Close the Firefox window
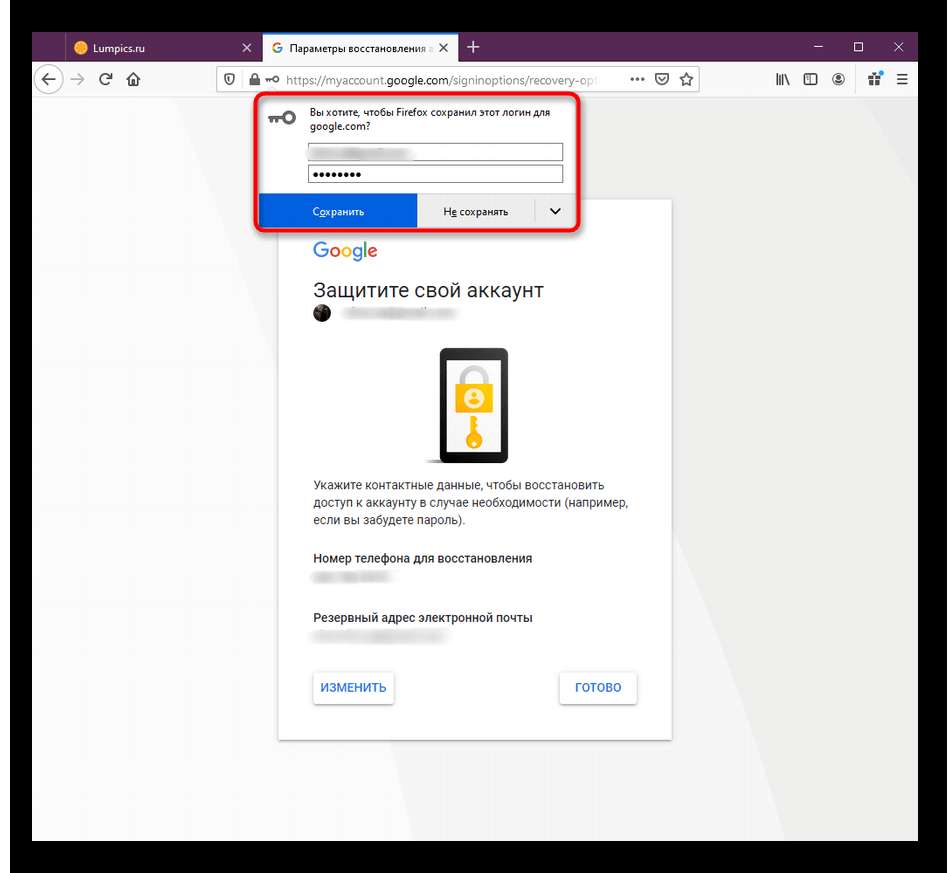950x873 pixels. click(x=899, y=47)
